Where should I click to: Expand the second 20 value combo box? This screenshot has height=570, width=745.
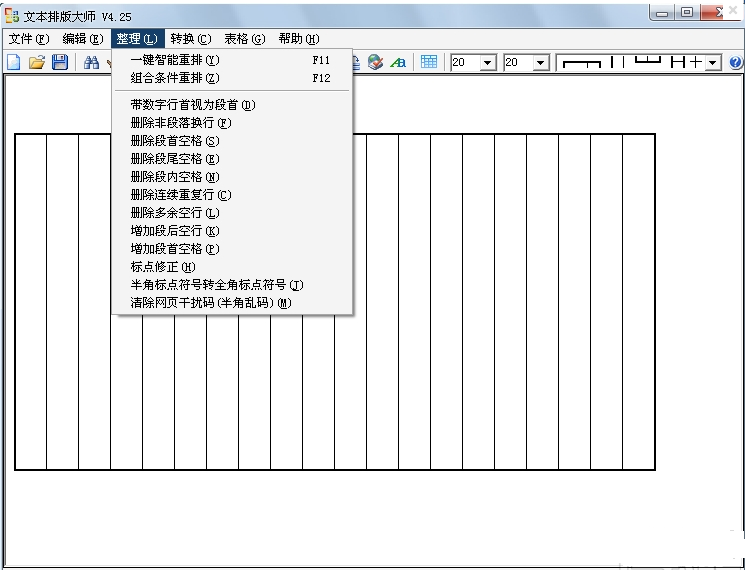[x=540, y=63]
